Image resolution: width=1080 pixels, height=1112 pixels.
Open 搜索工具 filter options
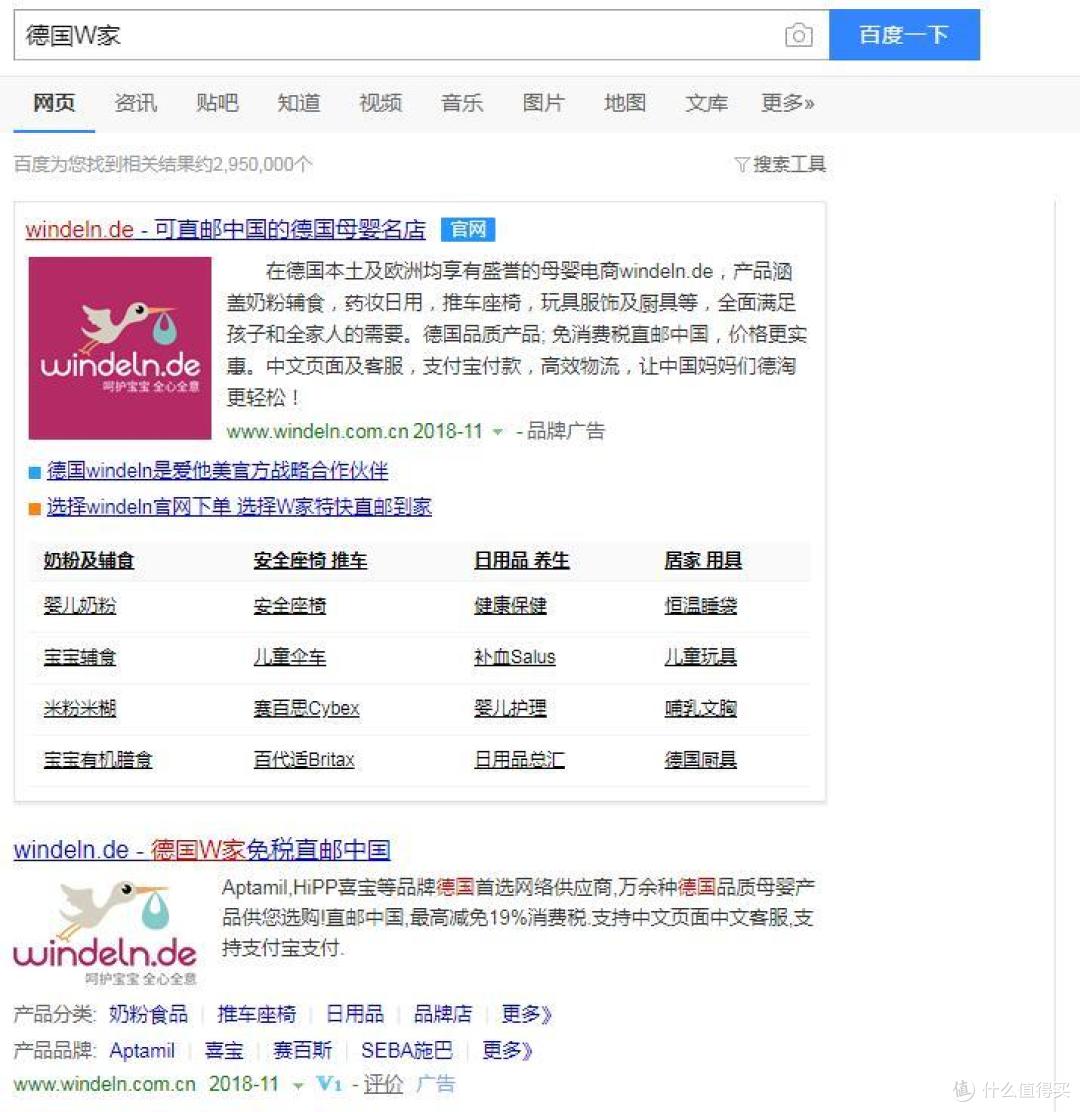(780, 165)
